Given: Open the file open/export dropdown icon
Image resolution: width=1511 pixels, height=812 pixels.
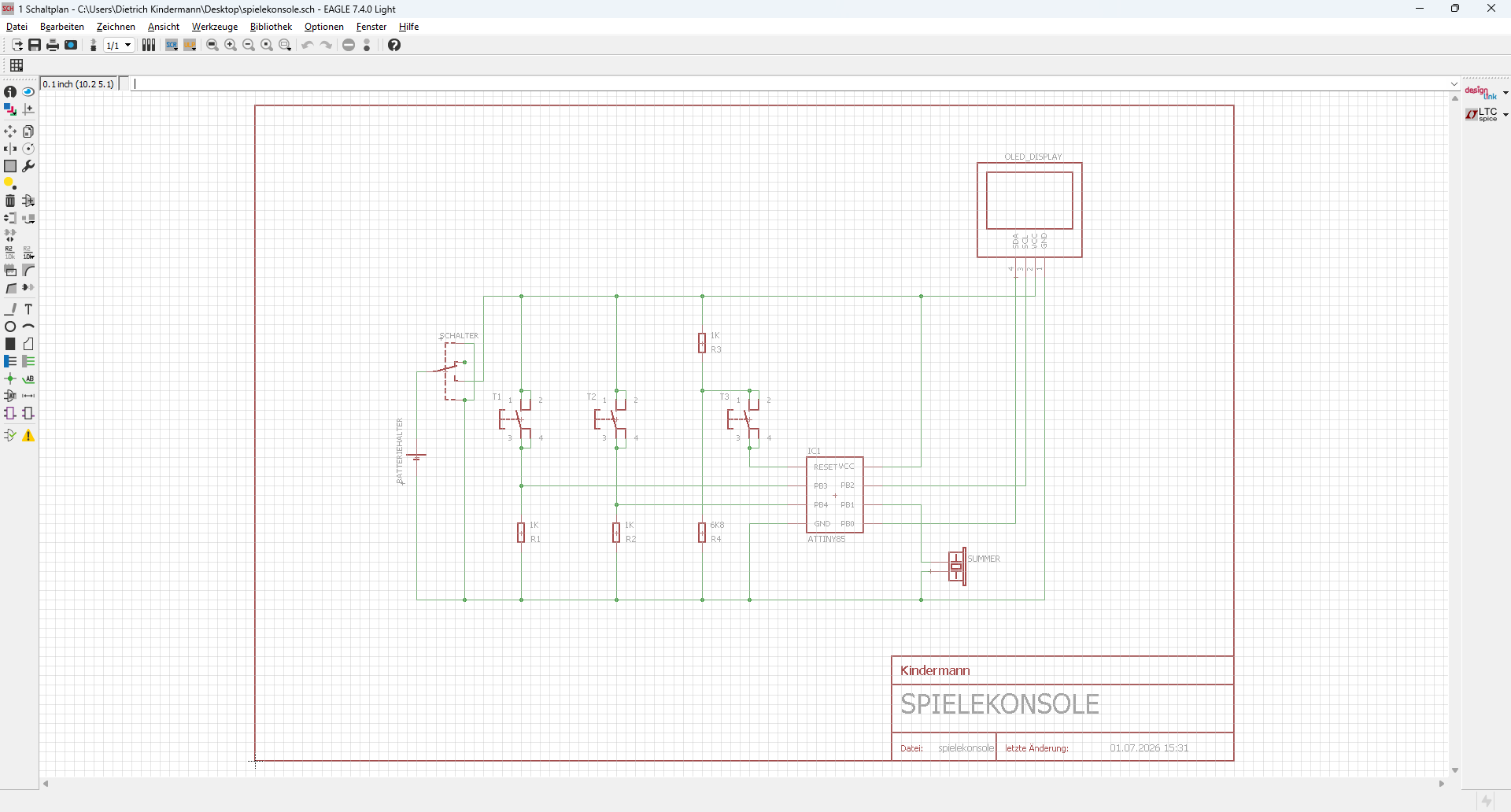Looking at the screenshot, I should pos(17,46).
